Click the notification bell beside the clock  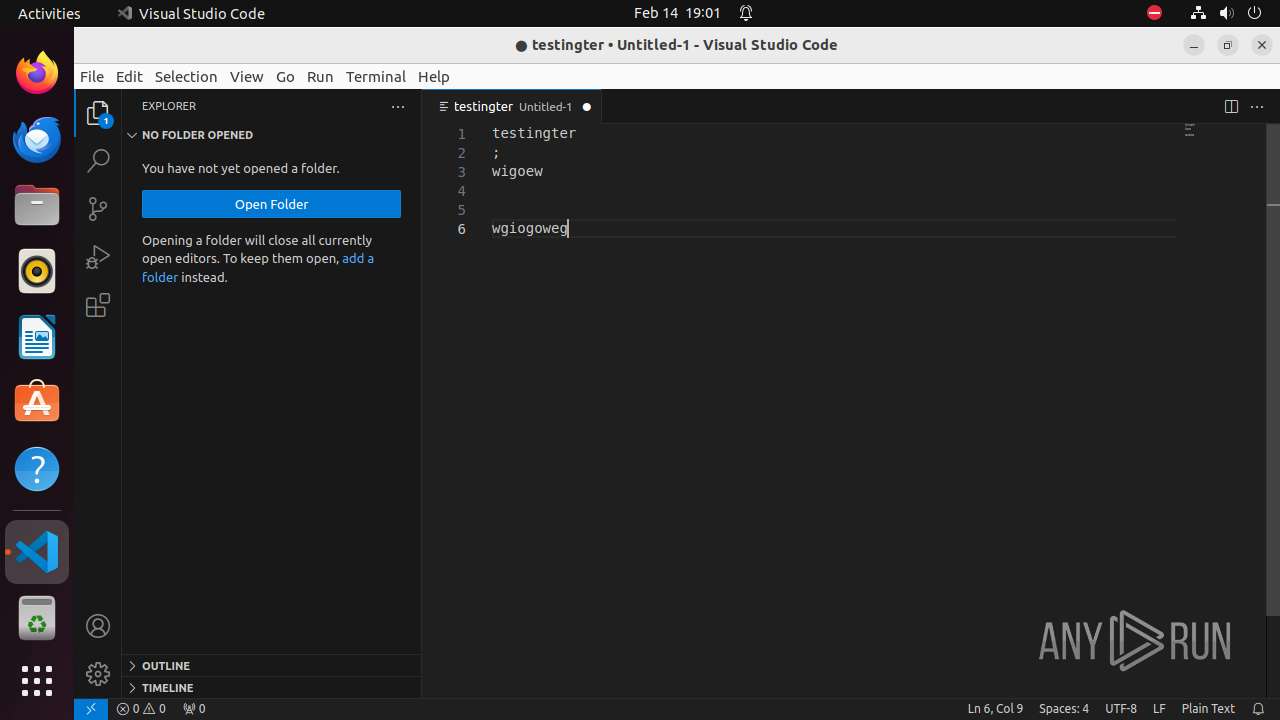(x=746, y=13)
